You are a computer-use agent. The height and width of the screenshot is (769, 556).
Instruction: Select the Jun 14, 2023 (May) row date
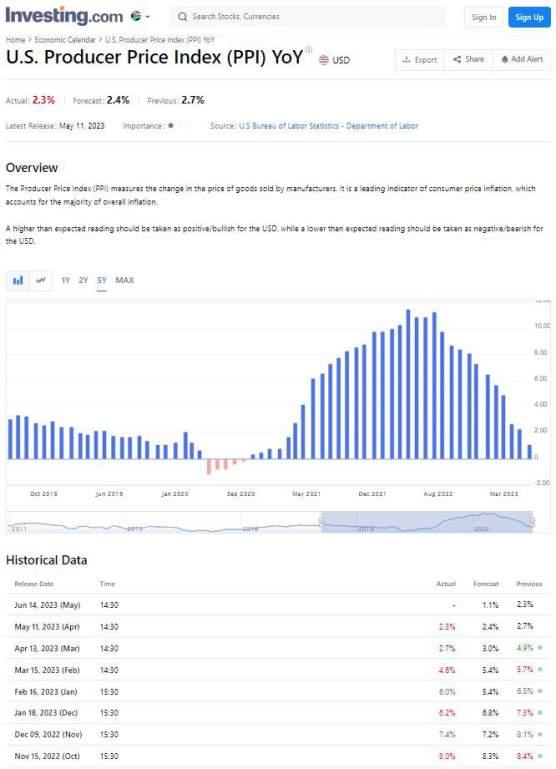[x=47, y=605]
